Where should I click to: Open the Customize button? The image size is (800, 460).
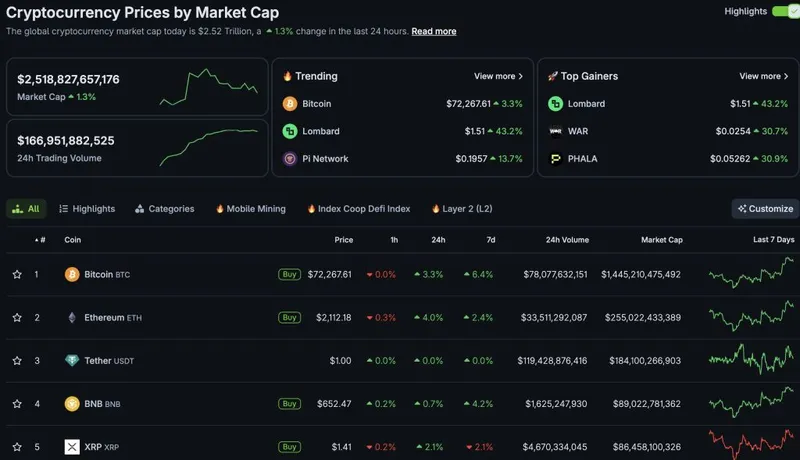click(x=765, y=209)
